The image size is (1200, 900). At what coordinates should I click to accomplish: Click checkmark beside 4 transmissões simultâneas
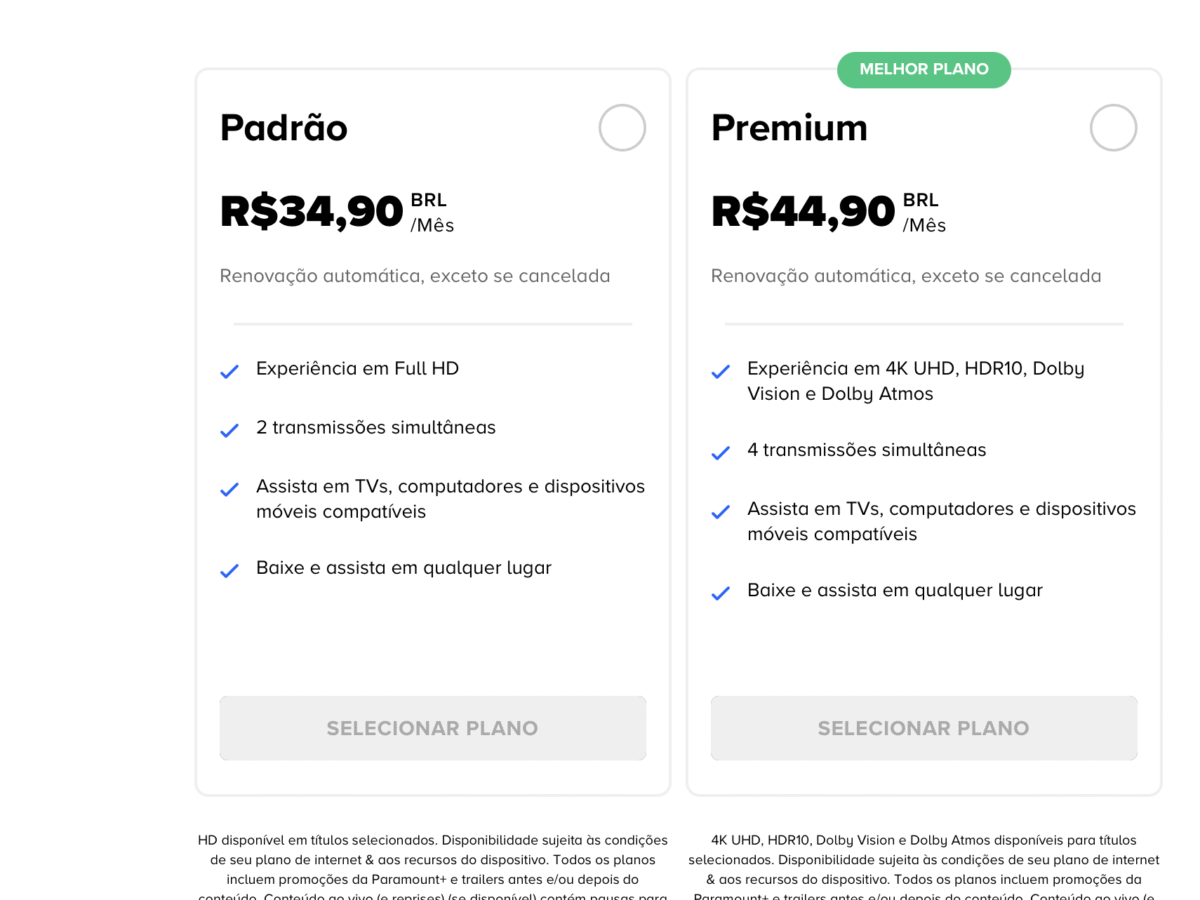pos(720,452)
